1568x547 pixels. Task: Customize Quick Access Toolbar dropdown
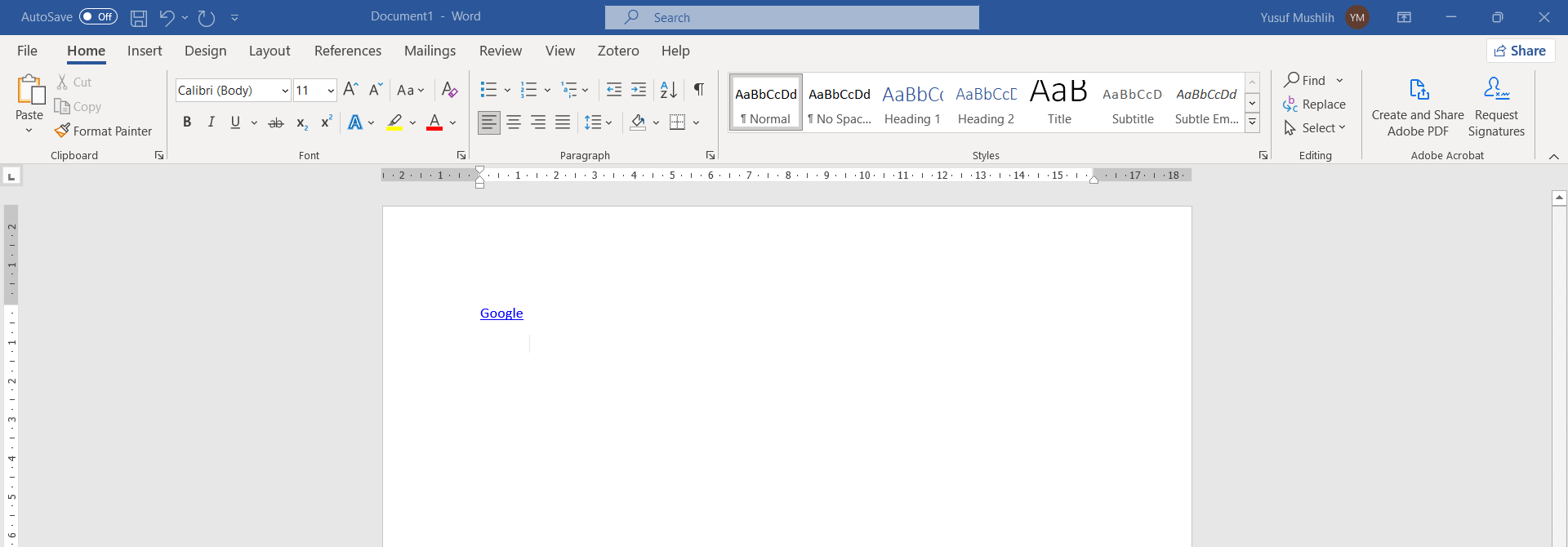pos(235,17)
